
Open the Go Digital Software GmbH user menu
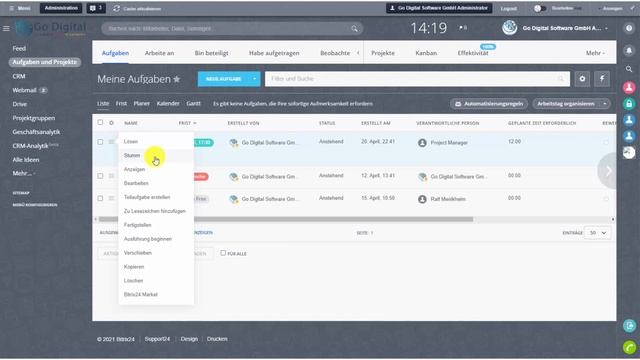point(565,28)
